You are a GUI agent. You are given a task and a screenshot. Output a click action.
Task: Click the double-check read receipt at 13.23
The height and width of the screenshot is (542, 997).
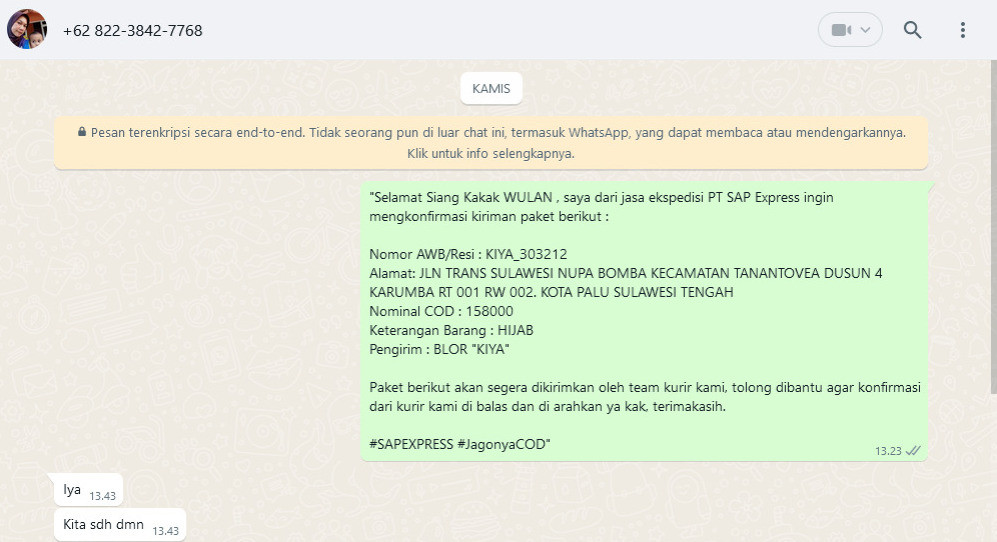(x=913, y=450)
